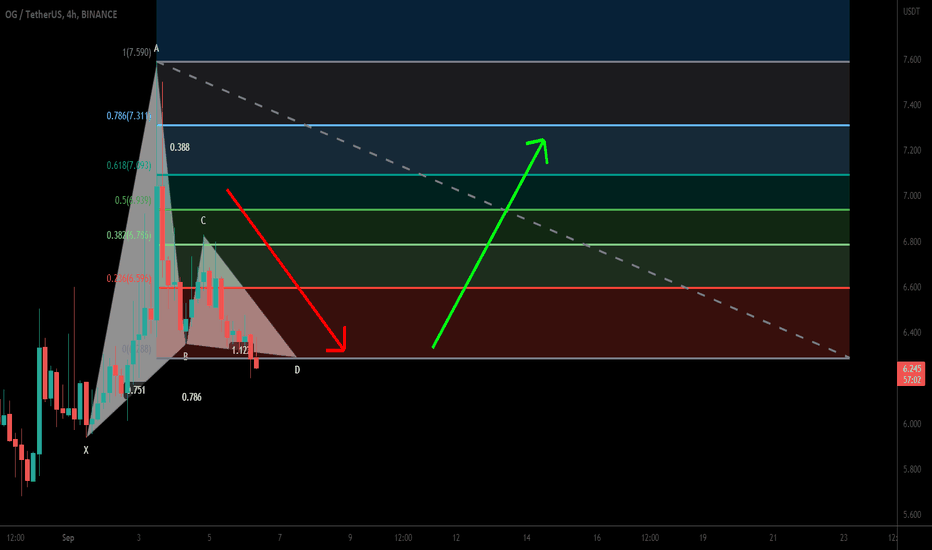Select the current price tag 6.245
This screenshot has width=932, height=550.
click(911, 369)
